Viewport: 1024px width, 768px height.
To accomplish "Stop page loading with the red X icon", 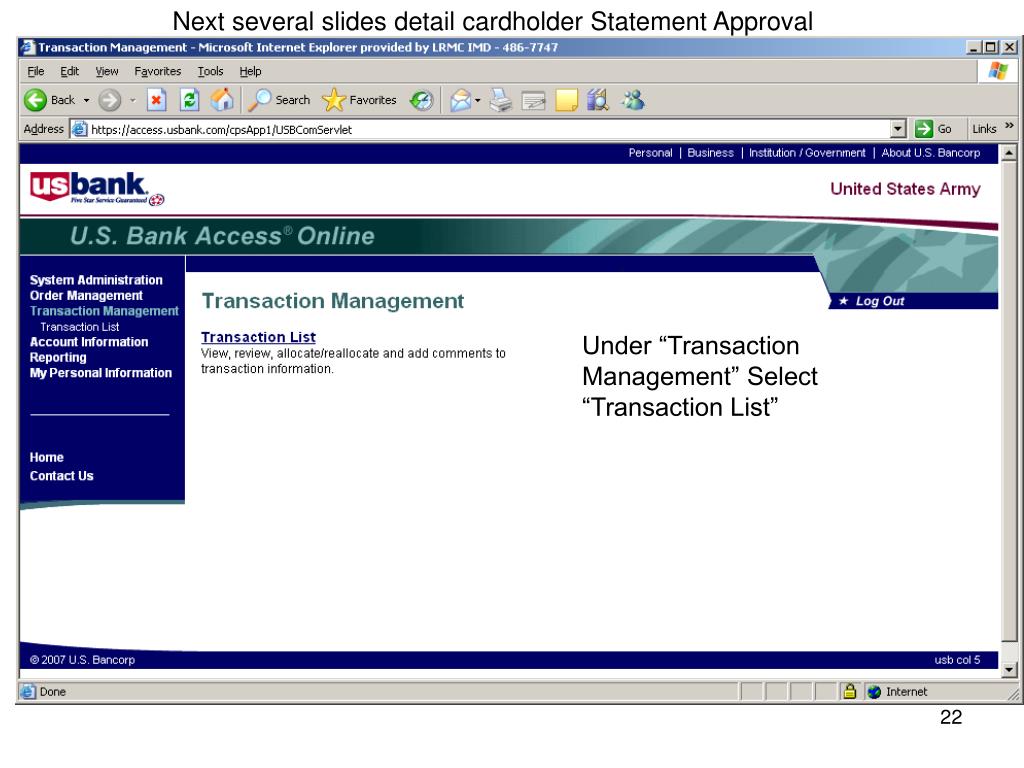I will click(155, 101).
